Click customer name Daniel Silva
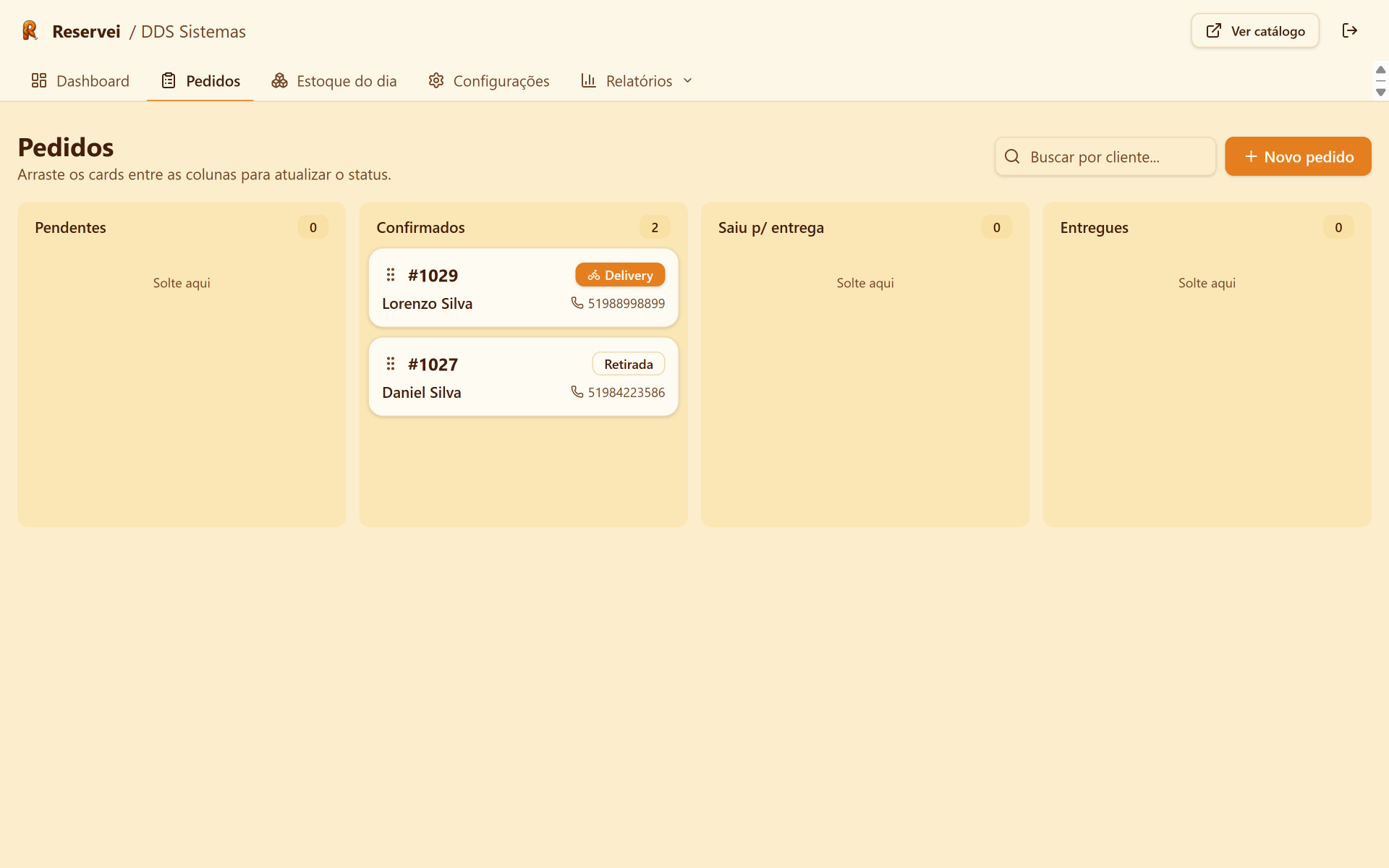The height and width of the screenshot is (868, 1389). (422, 393)
